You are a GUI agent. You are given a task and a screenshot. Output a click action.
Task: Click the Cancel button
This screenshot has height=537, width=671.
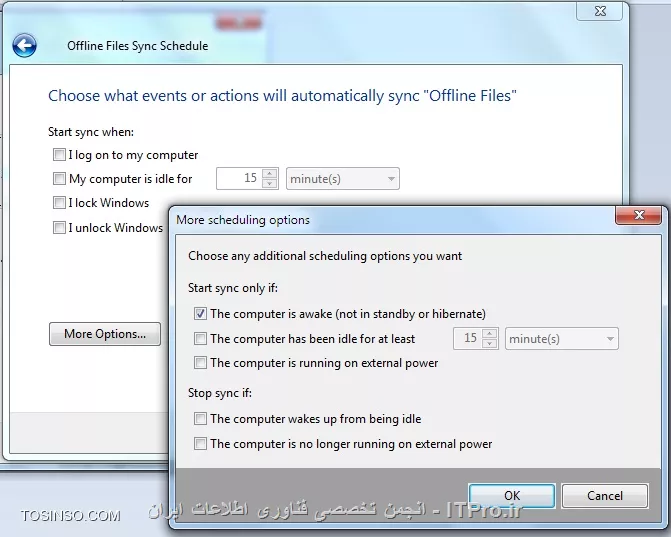[605, 495]
